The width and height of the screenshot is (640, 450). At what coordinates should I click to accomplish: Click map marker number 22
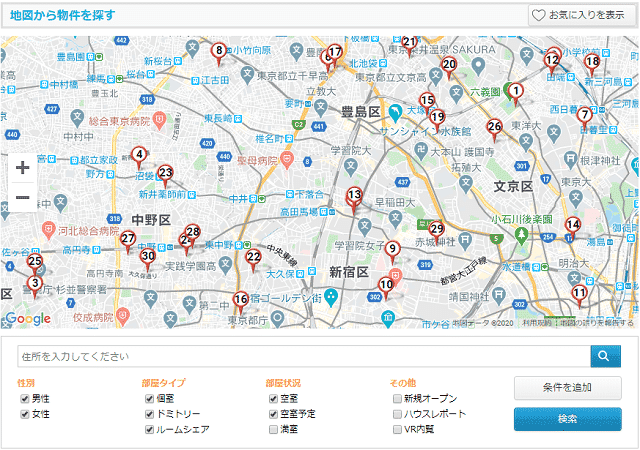253,258
